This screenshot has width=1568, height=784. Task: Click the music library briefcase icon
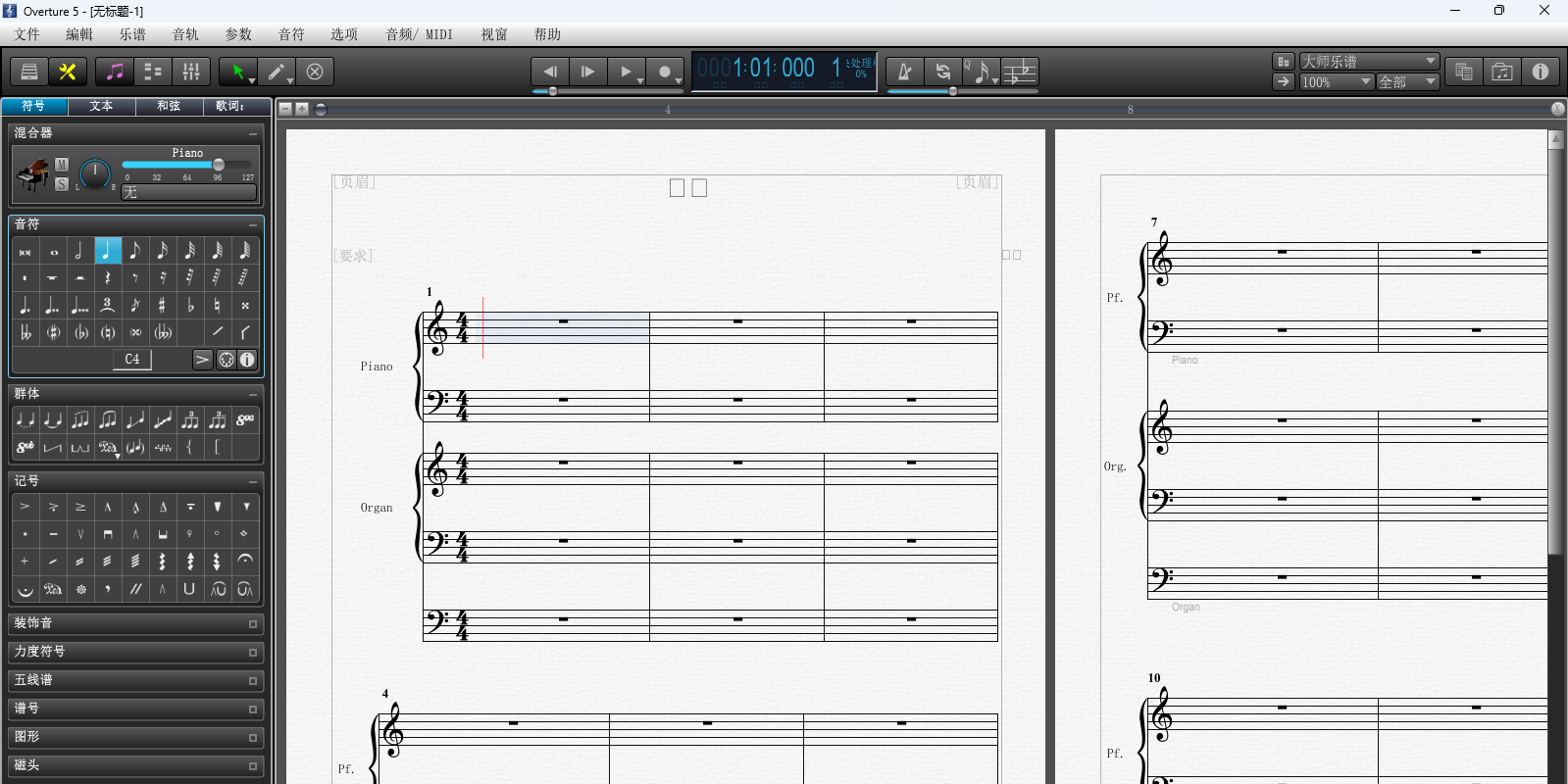click(x=1501, y=72)
